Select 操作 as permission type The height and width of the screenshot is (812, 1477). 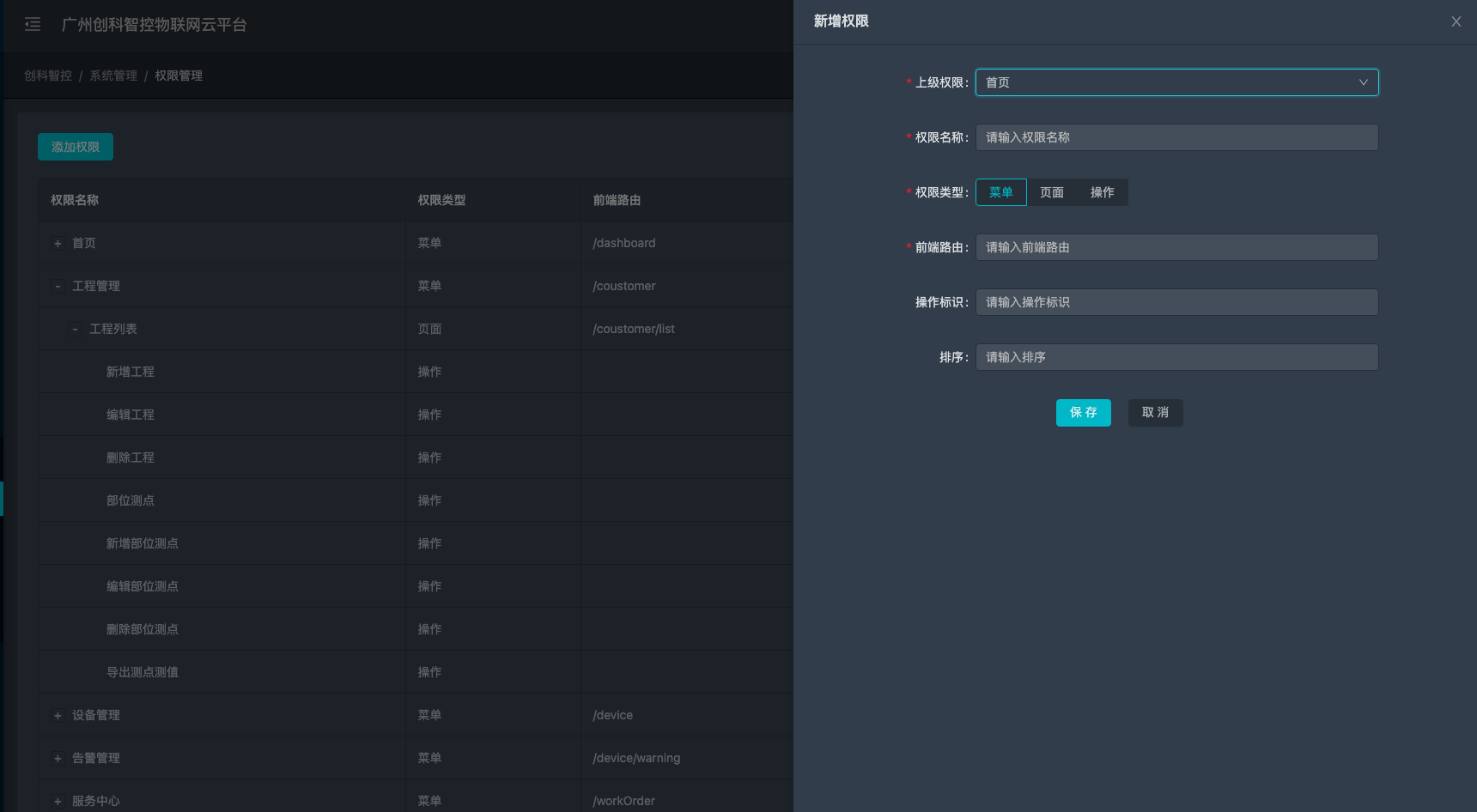1102,192
